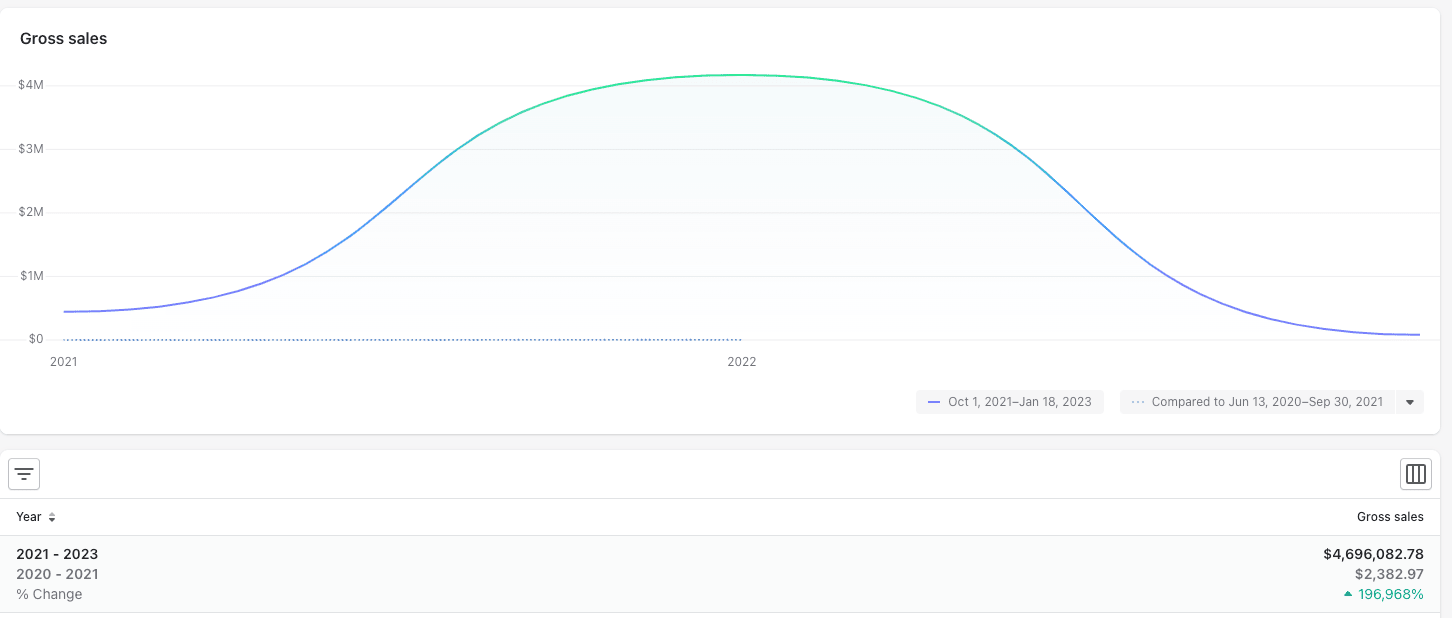Image resolution: width=1452 pixels, height=618 pixels.
Task: Click the sort arrows beside Year
Action: coord(52,518)
